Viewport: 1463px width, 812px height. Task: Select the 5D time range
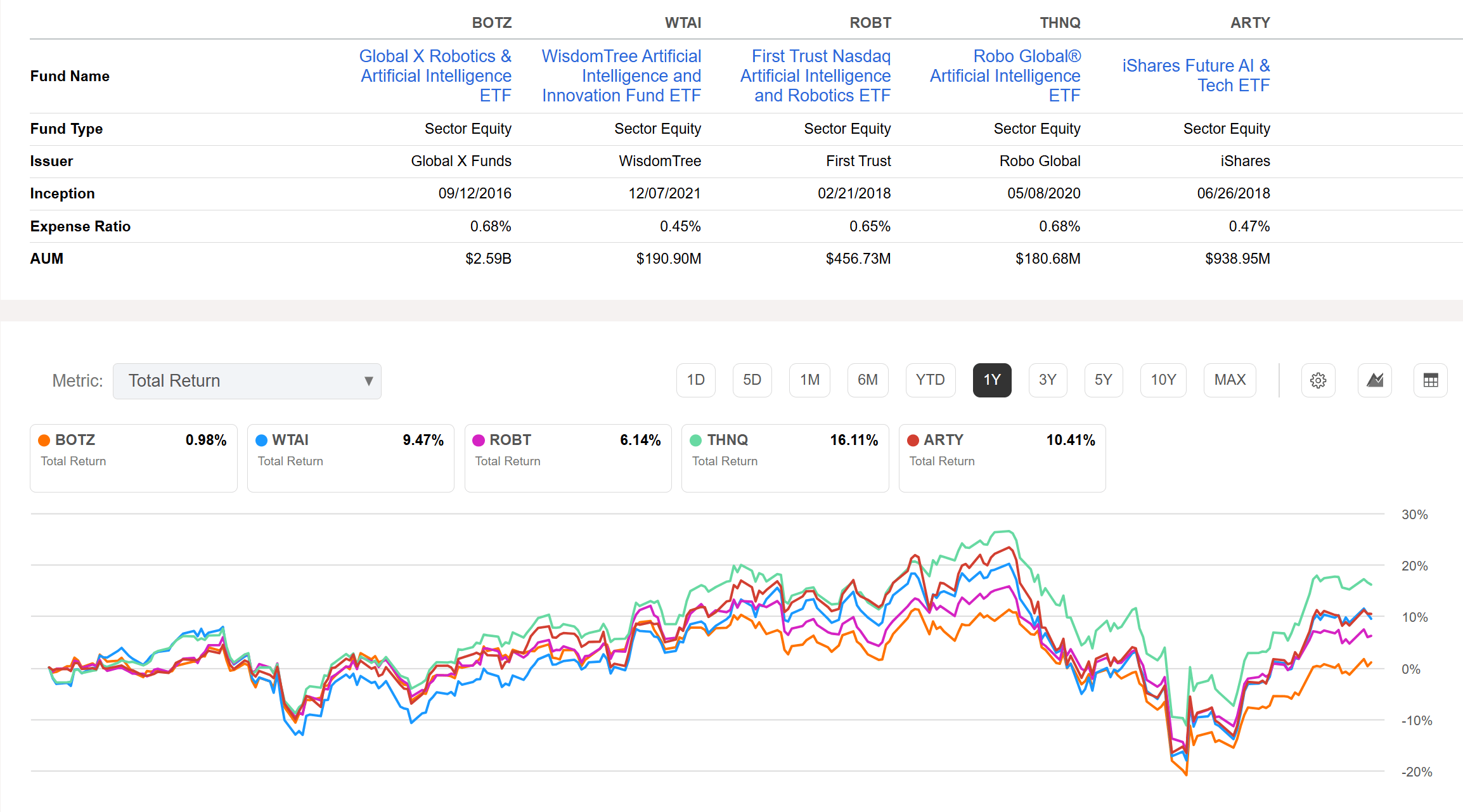[752, 380]
